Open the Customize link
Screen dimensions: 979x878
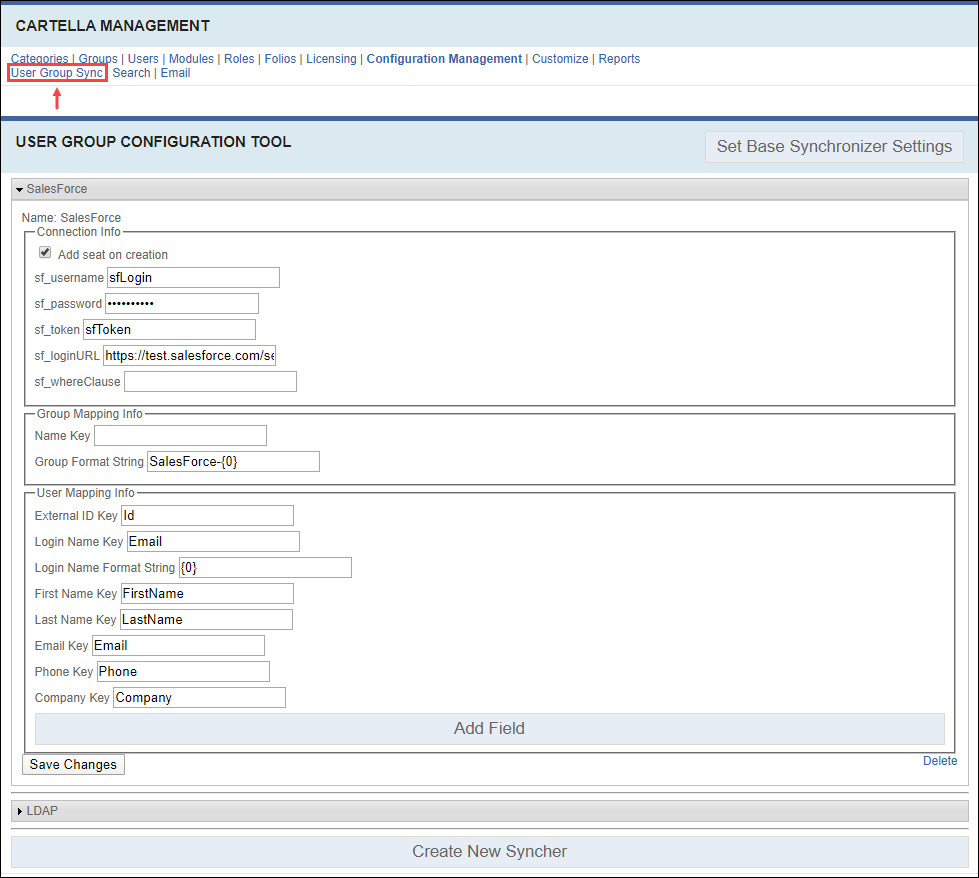pos(560,59)
